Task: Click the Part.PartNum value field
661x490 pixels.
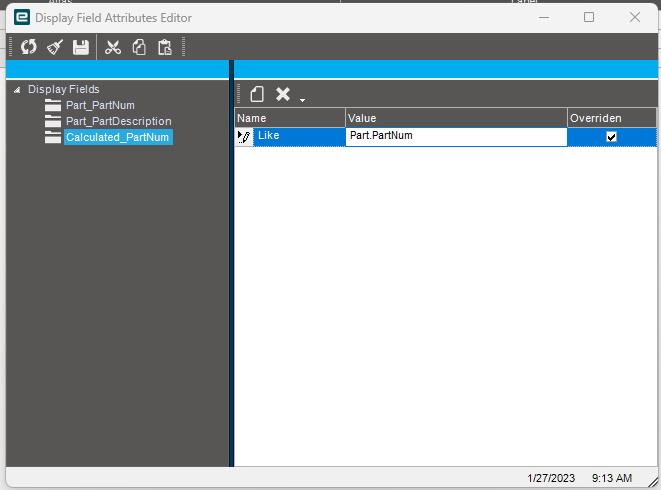Action: [x=456, y=137]
